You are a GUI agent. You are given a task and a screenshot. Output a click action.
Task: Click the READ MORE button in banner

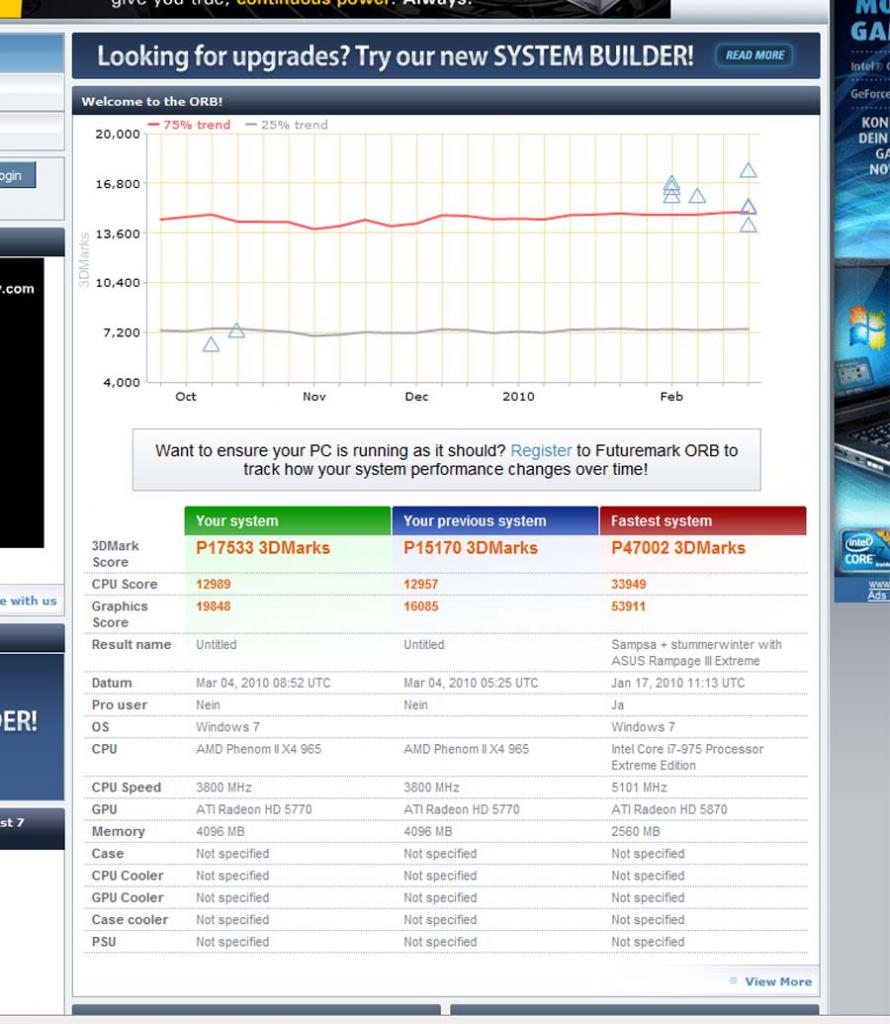754,56
